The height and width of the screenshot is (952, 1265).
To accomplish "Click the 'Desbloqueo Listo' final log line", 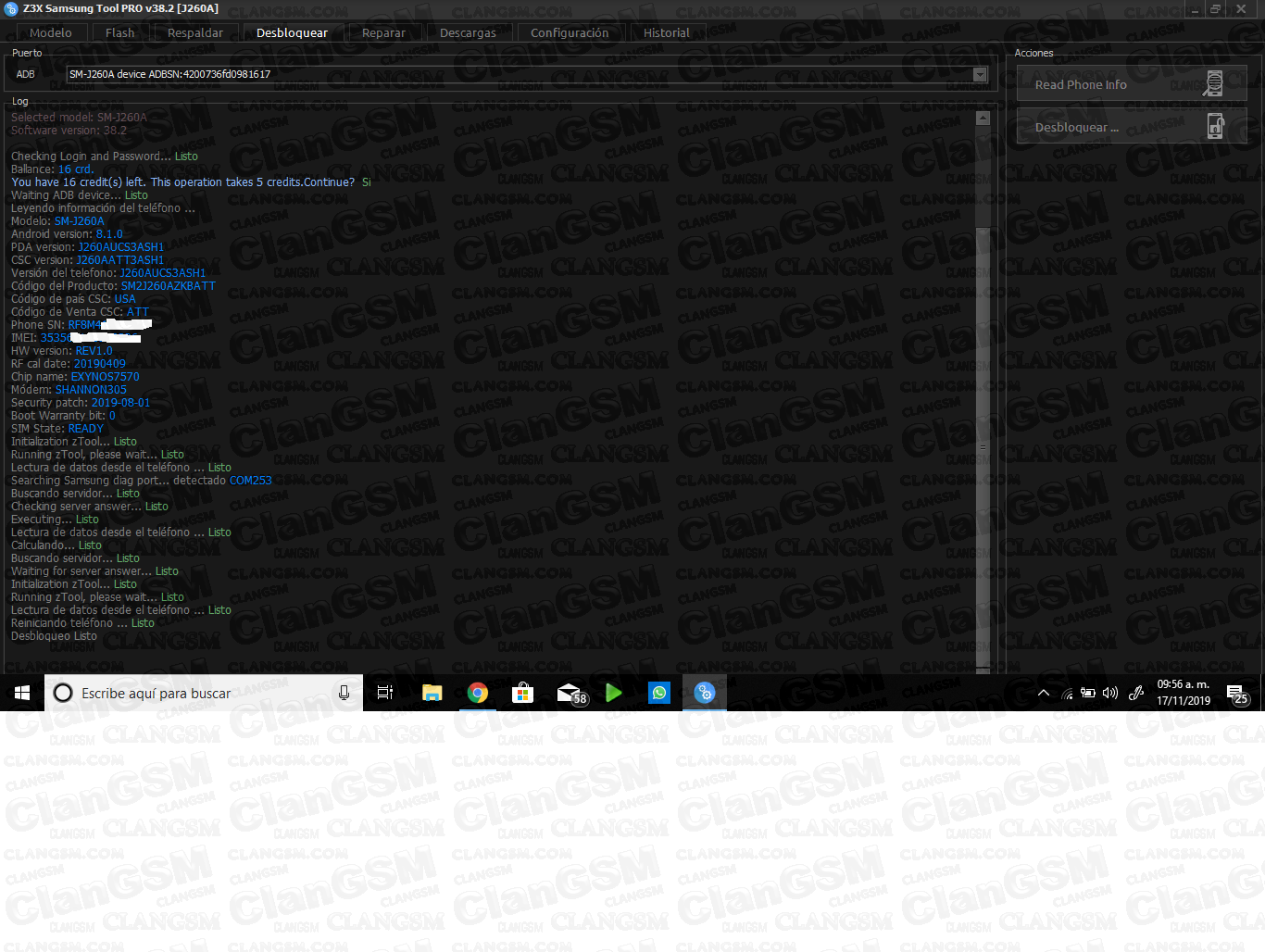I will coord(54,636).
